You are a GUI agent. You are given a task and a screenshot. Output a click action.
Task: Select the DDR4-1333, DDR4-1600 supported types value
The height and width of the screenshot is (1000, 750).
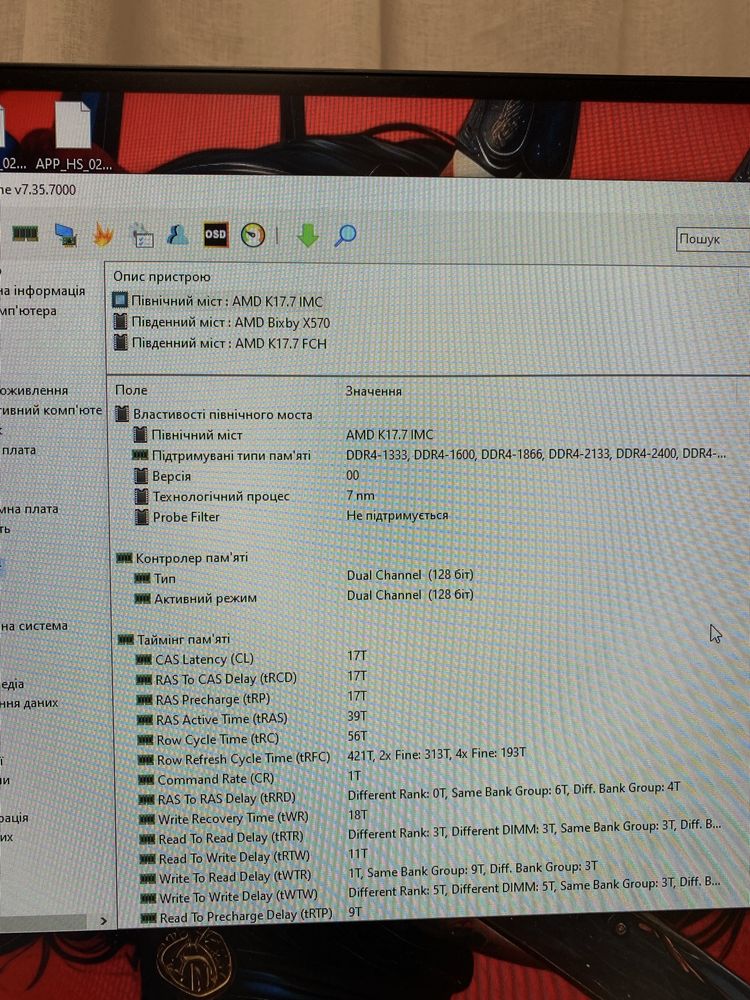pos(536,454)
